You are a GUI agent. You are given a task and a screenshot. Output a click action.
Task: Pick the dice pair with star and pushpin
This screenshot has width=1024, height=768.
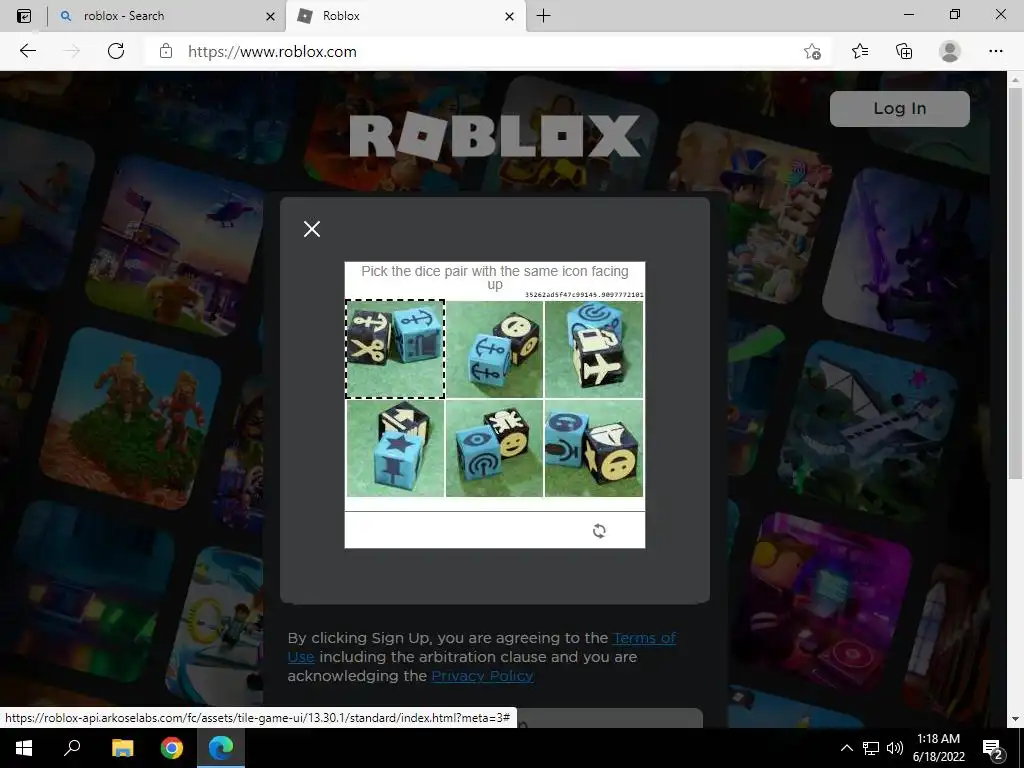click(395, 448)
